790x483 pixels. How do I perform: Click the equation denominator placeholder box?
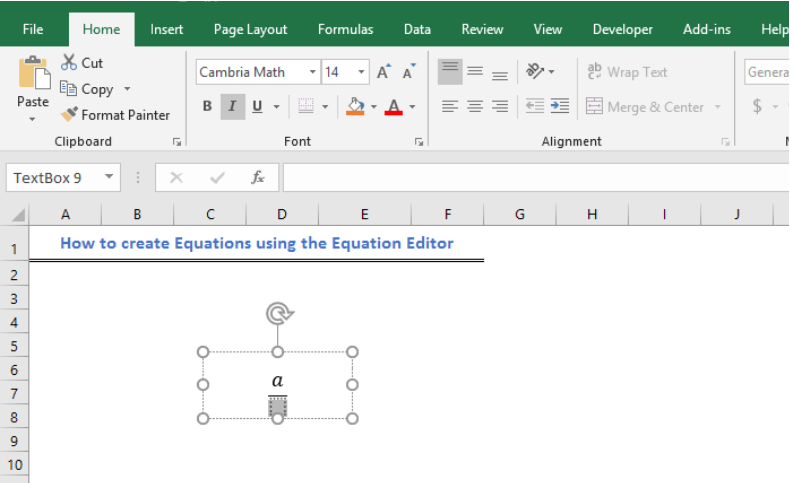point(277,407)
